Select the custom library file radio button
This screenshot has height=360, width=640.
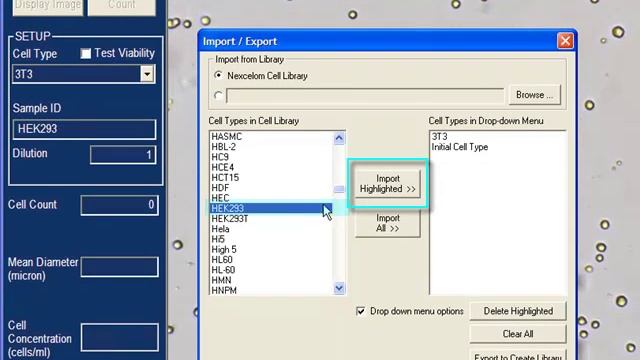coord(218,96)
